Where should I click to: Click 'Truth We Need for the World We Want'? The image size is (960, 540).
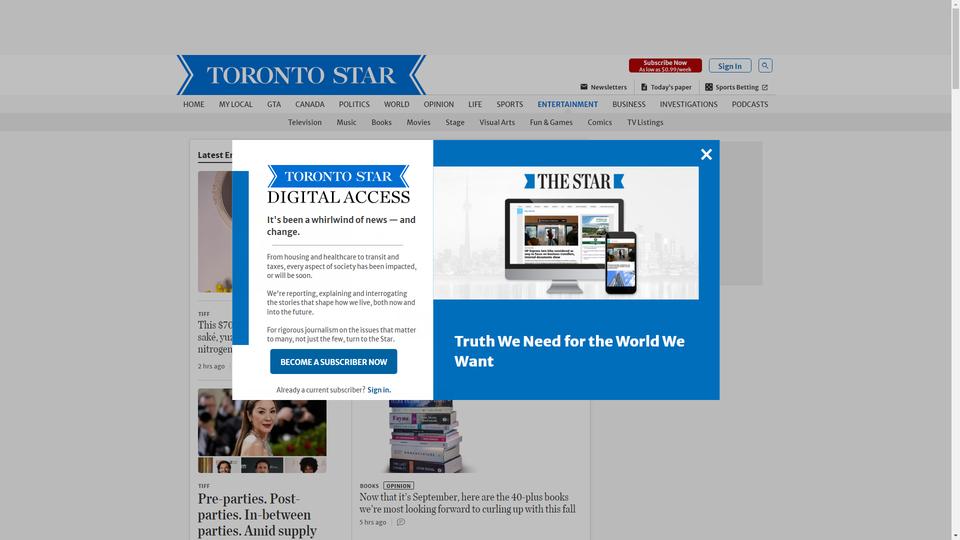pos(569,351)
